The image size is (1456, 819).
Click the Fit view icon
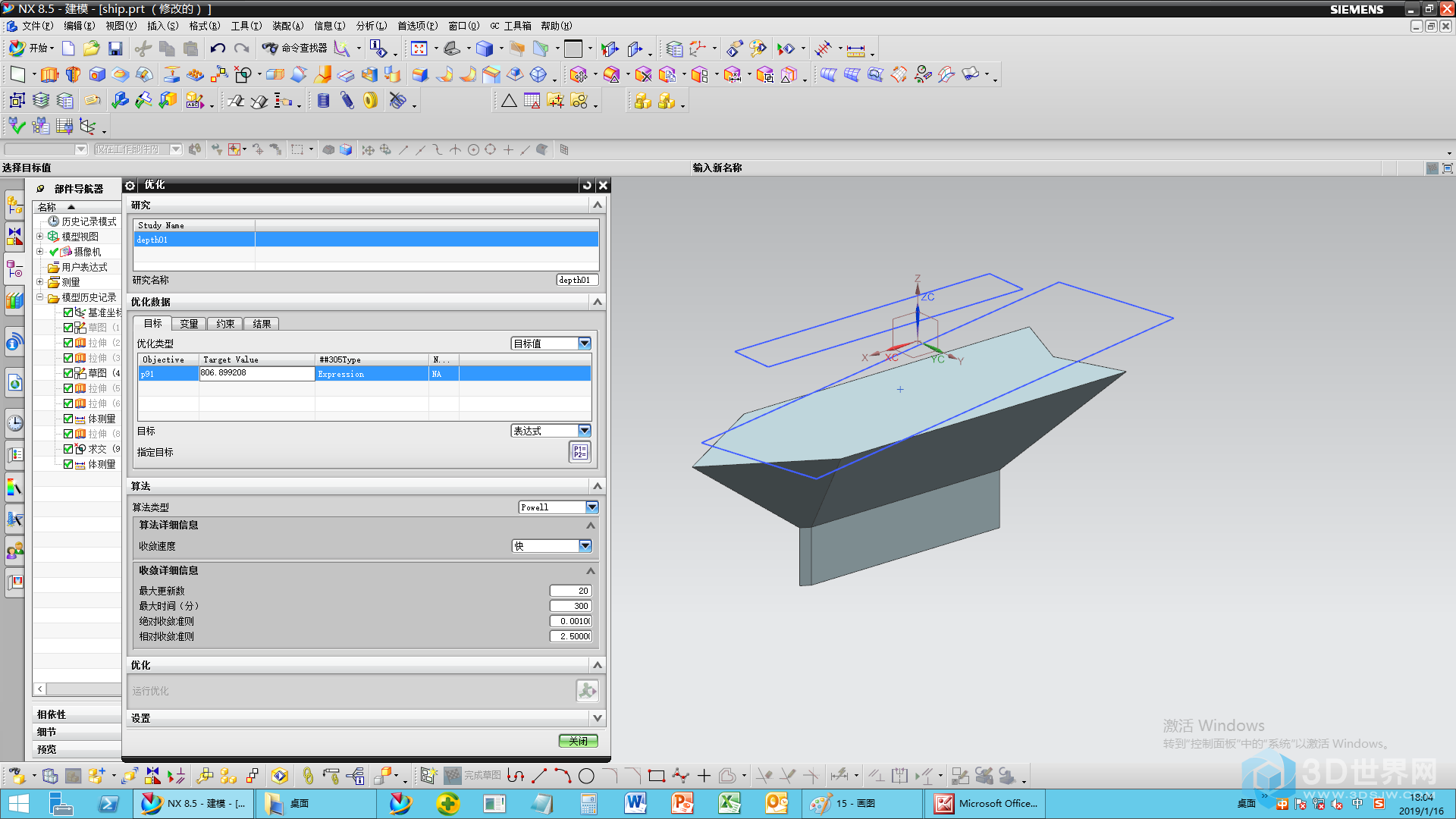tap(419, 49)
